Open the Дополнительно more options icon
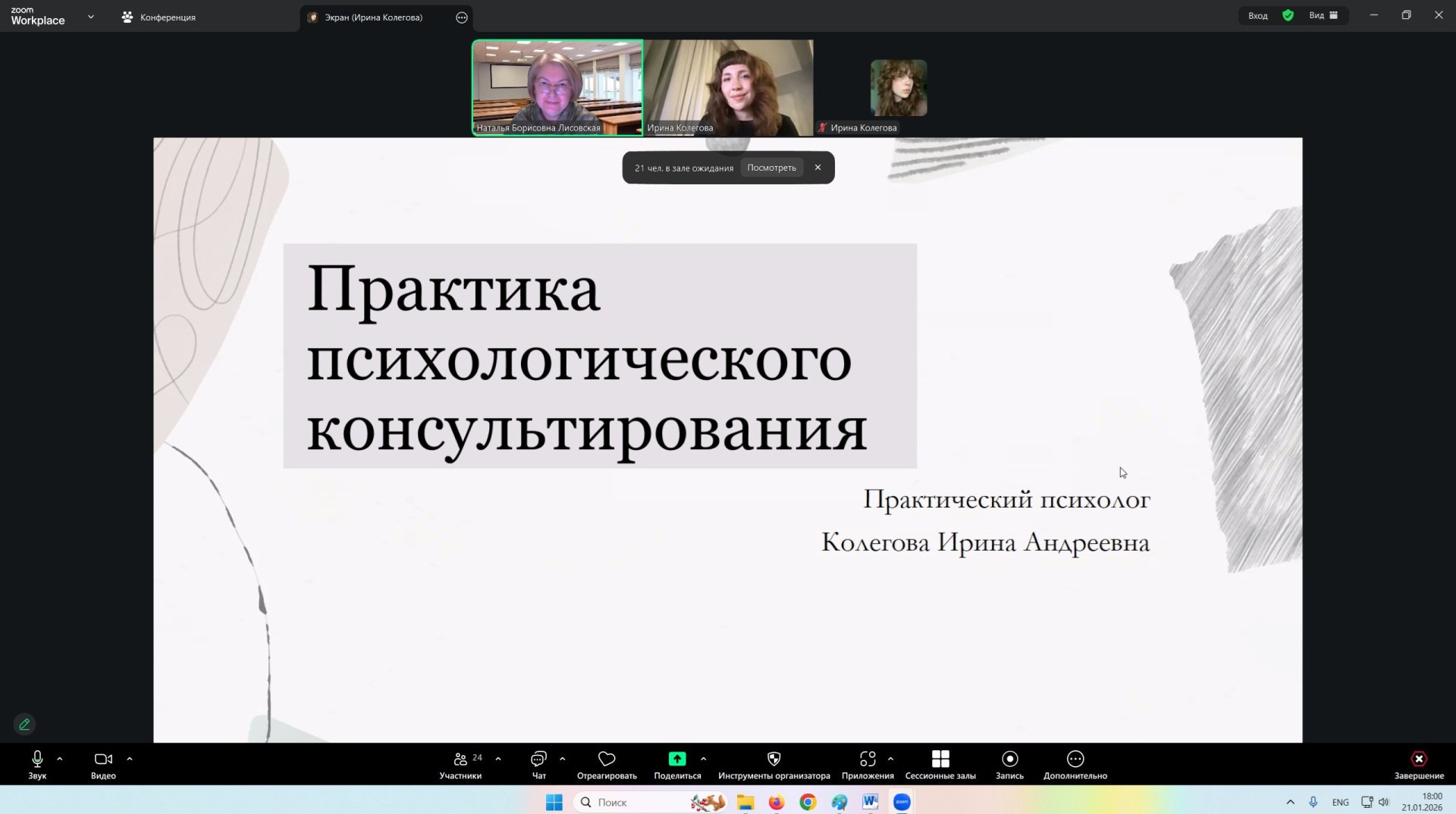The width and height of the screenshot is (1456, 814). [1075, 759]
